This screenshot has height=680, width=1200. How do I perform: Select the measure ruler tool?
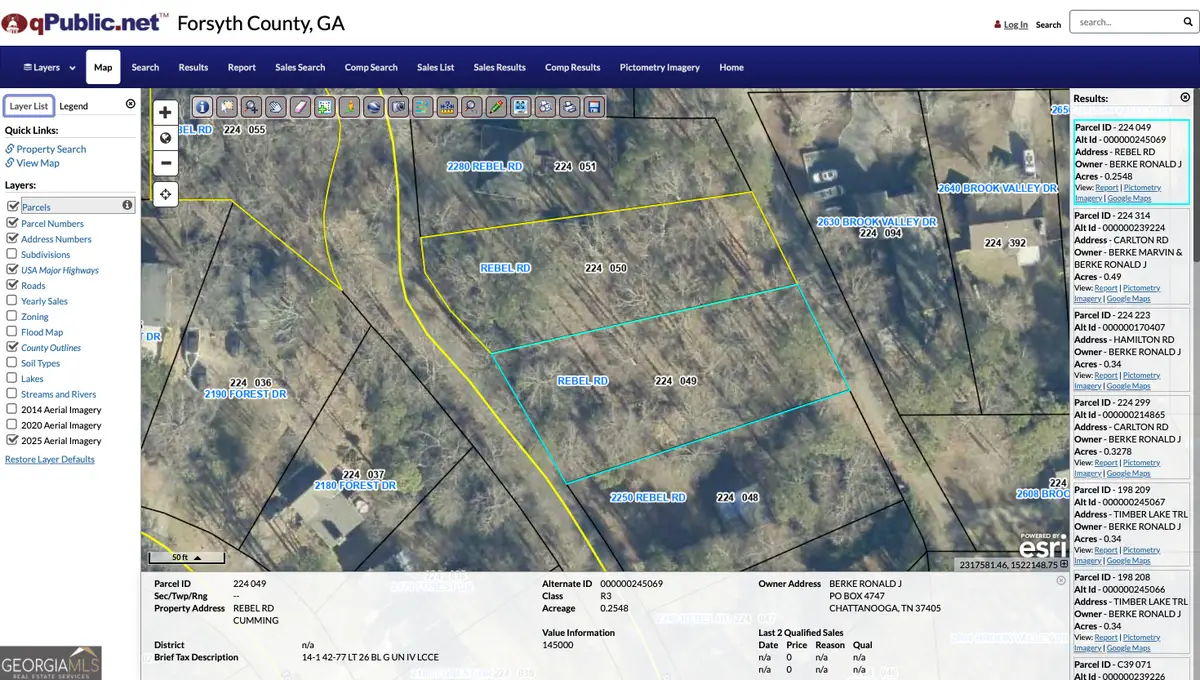tap(447, 106)
